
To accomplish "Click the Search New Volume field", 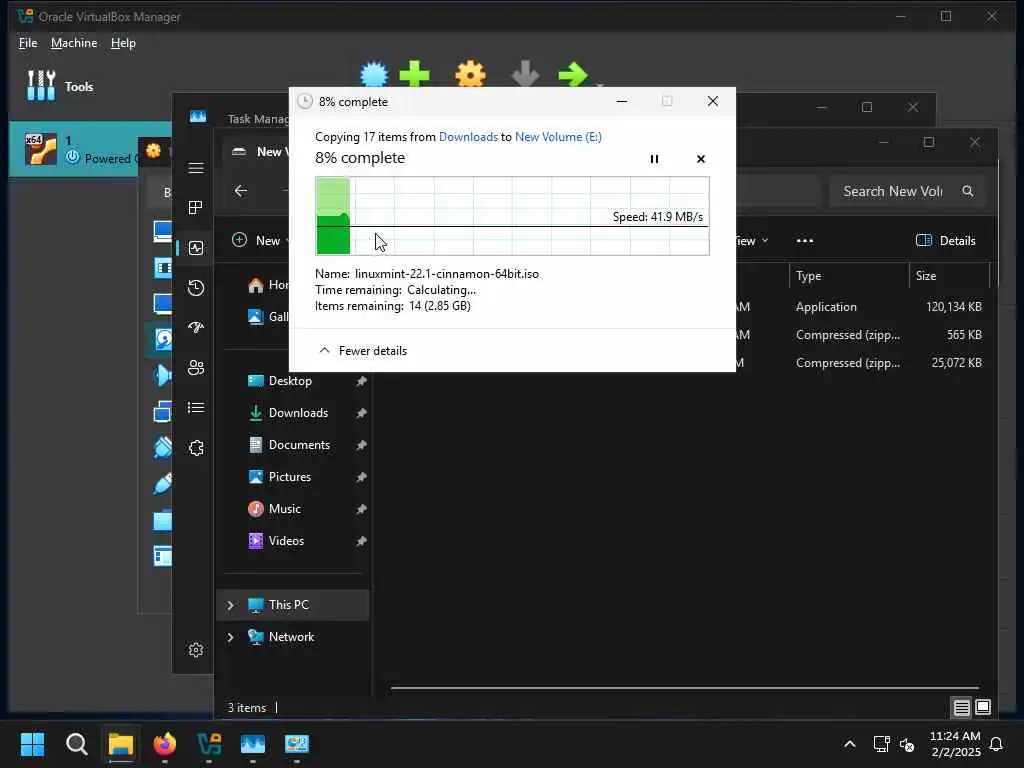I will pos(907,191).
